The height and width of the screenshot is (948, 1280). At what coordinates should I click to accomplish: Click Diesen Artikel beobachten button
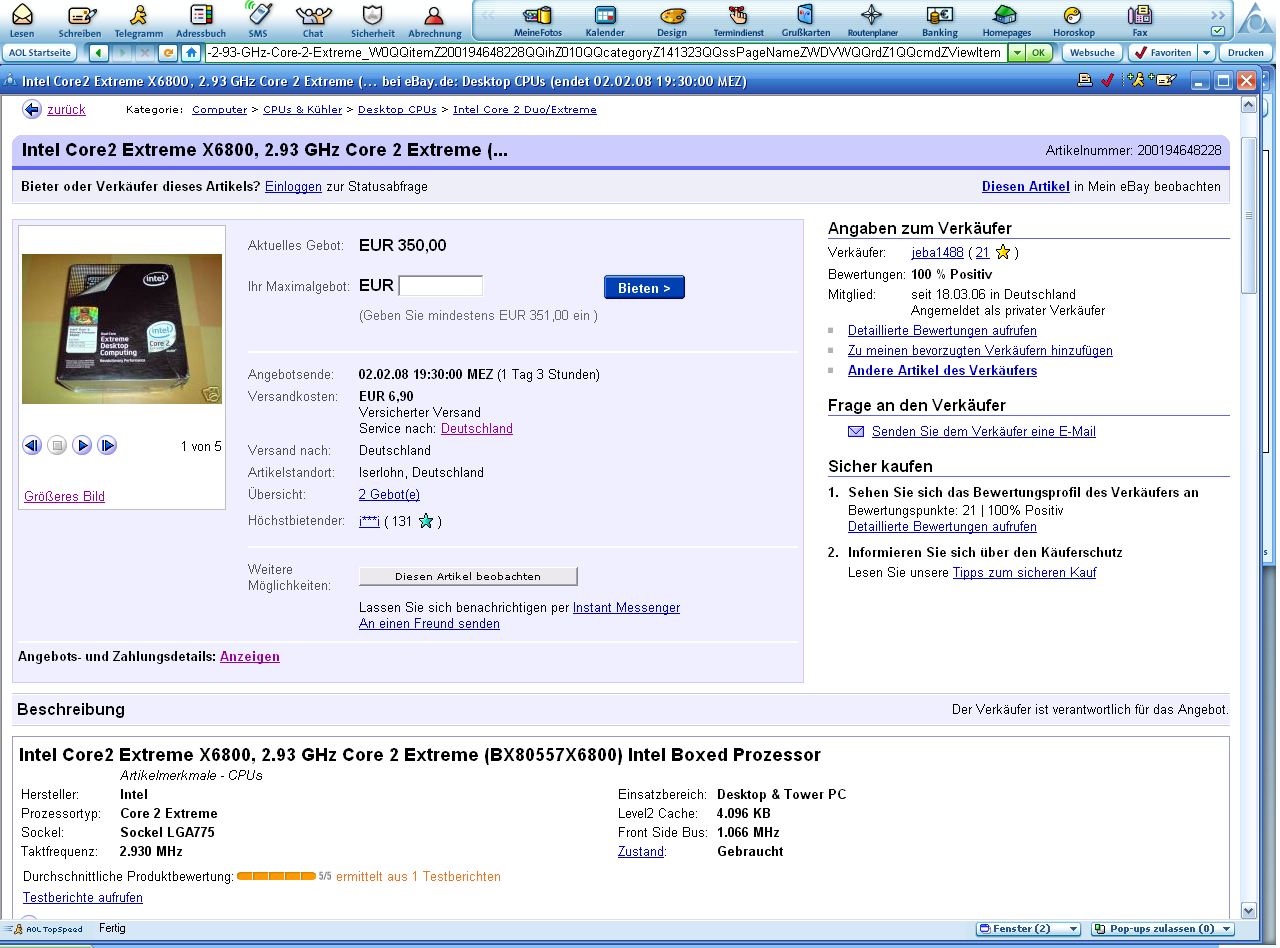pyautogui.click(x=468, y=576)
